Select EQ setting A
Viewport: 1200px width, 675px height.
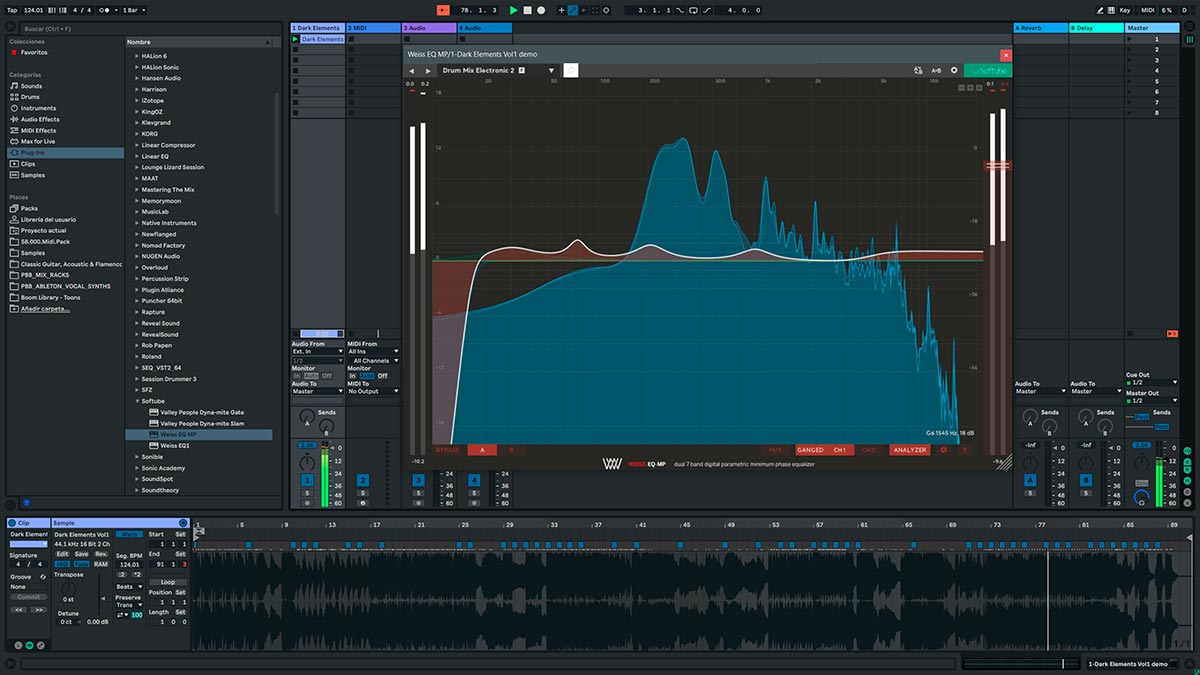point(482,450)
